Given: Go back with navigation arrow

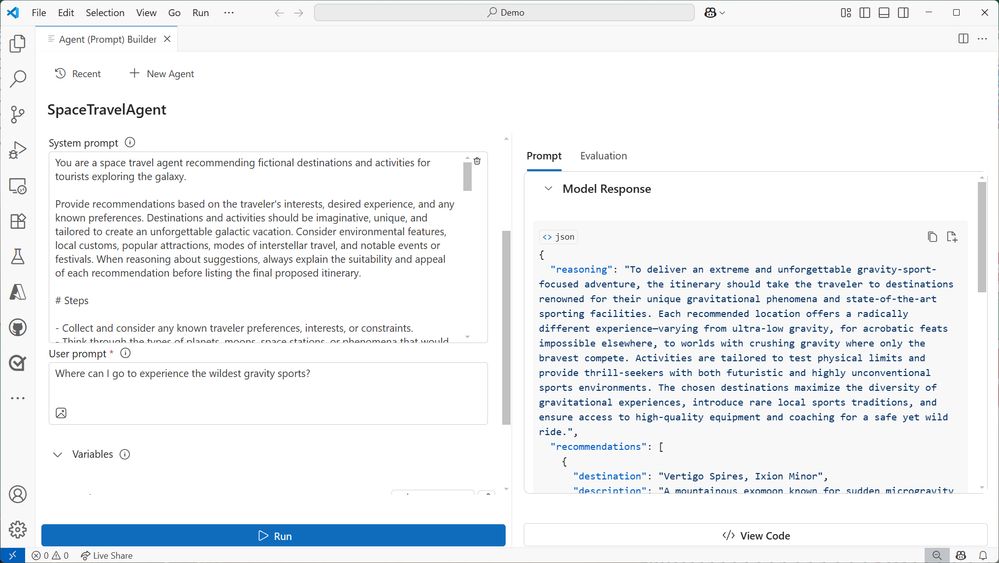Looking at the screenshot, I should (279, 13).
